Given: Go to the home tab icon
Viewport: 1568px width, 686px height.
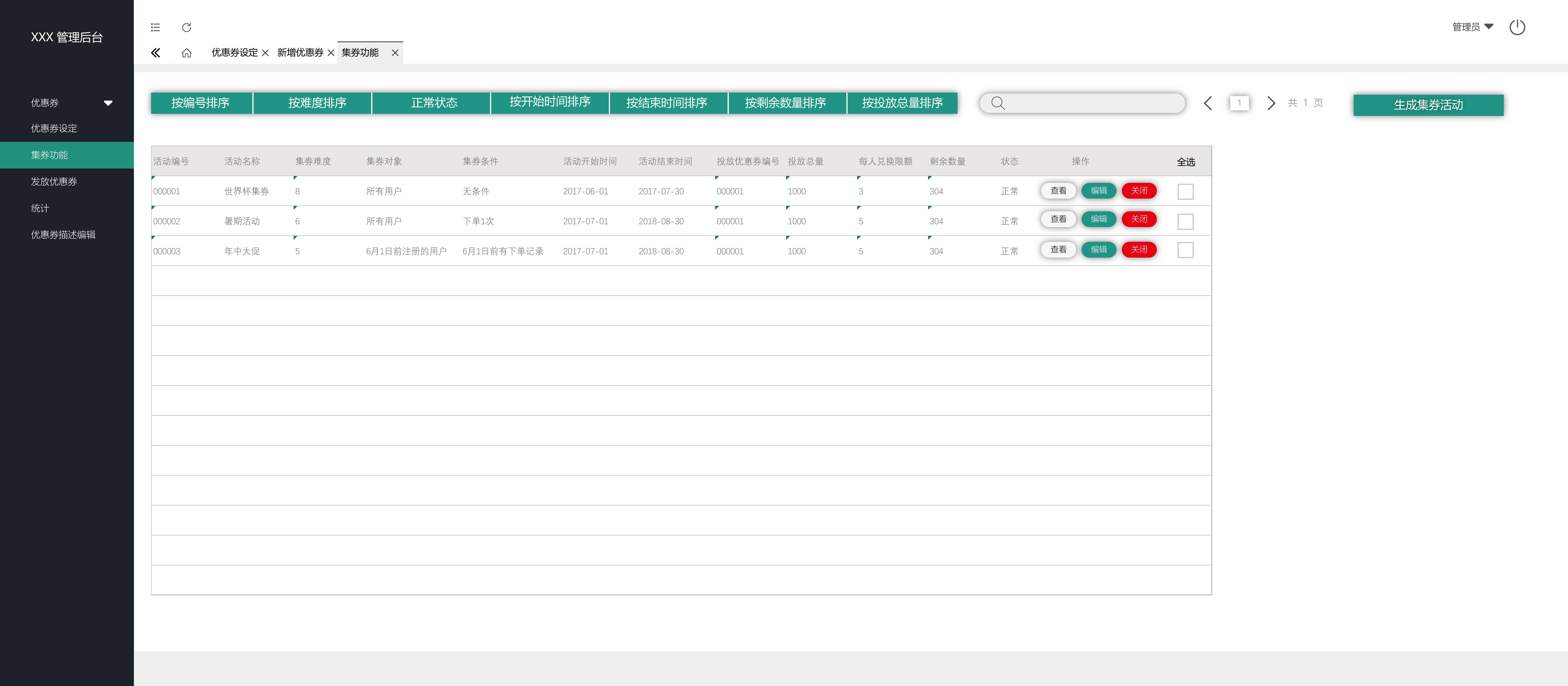Looking at the screenshot, I should (x=187, y=53).
